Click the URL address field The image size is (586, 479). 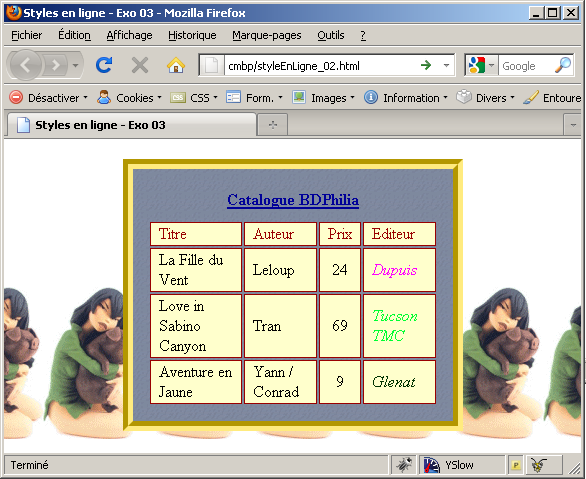point(321,66)
